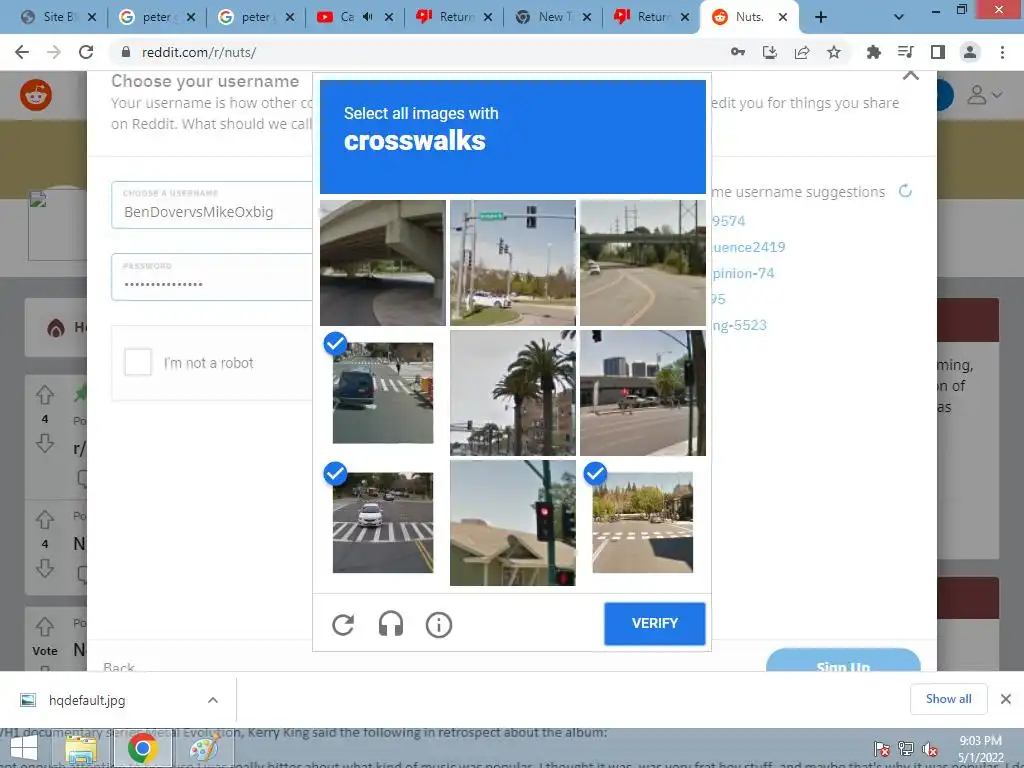The height and width of the screenshot is (768, 1024).
Task: Expand the hqdefault.jpg download options chevron
Action: (213, 700)
